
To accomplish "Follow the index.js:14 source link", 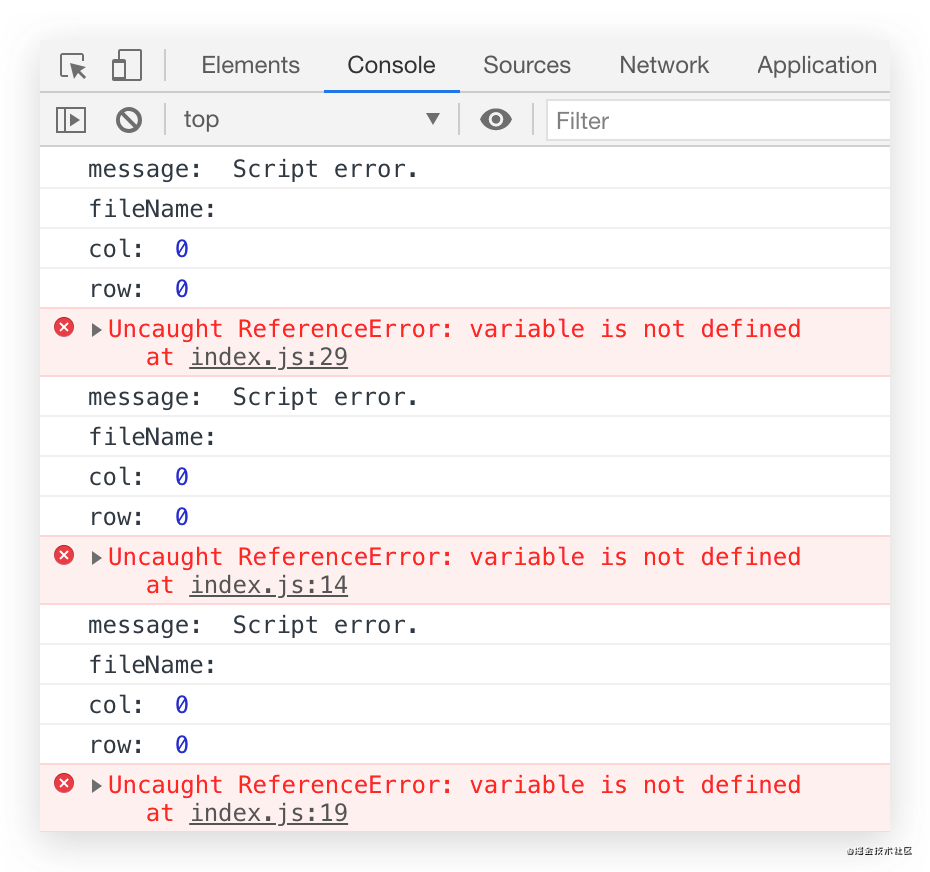I will coord(269,585).
